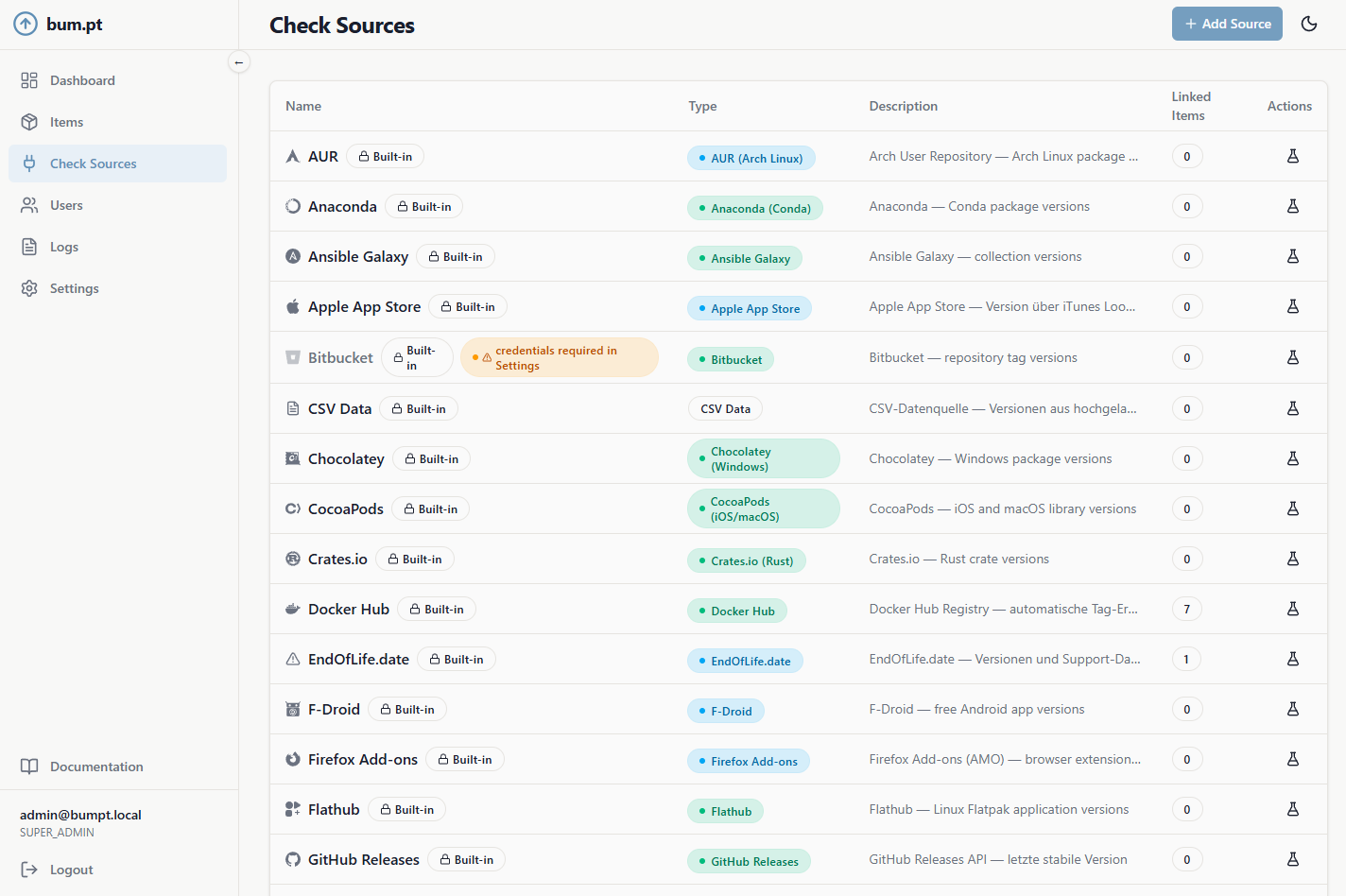
Task: Click the Flathub row flask icon
Action: click(x=1293, y=809)
